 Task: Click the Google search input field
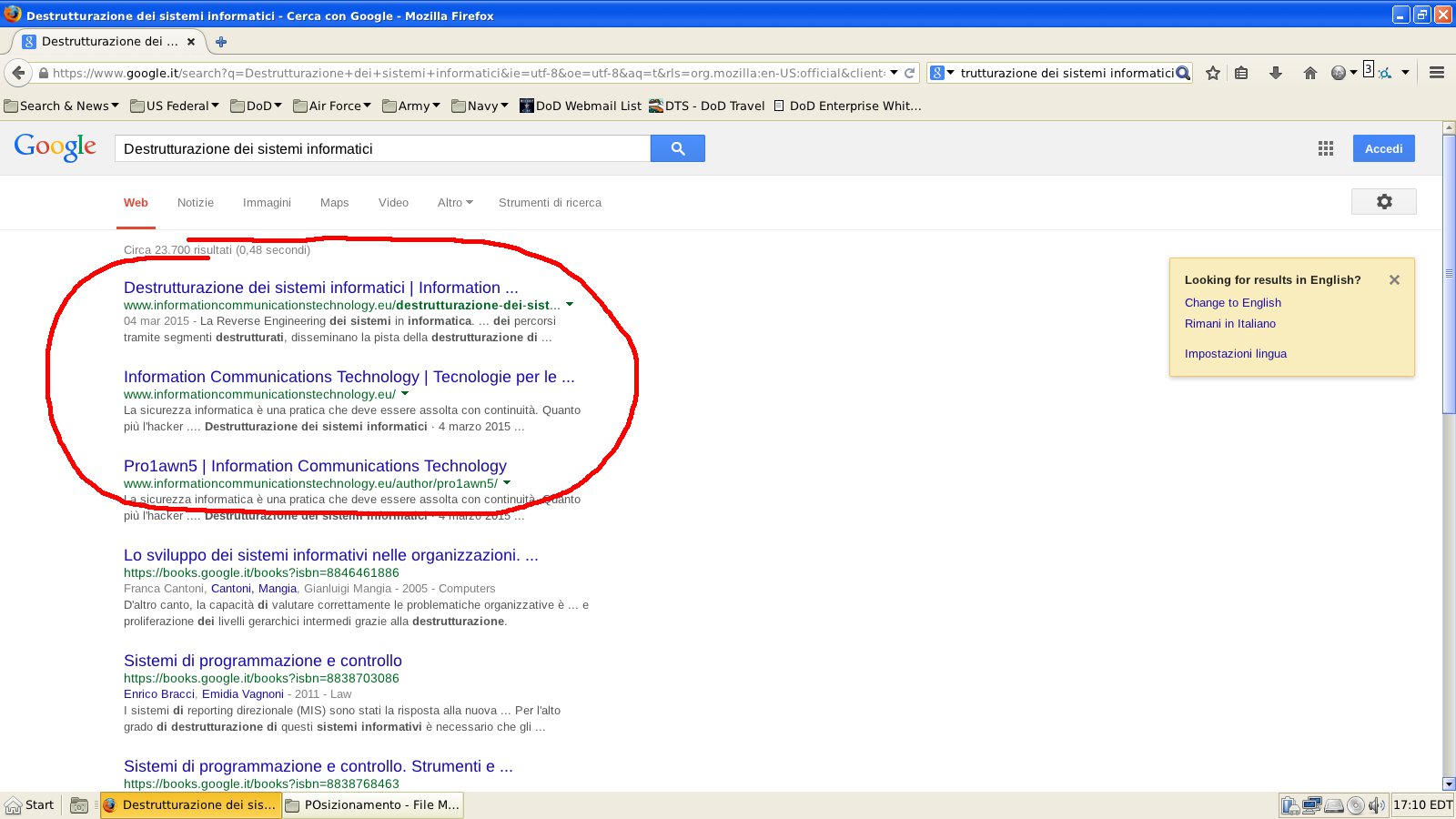point(382,148)
